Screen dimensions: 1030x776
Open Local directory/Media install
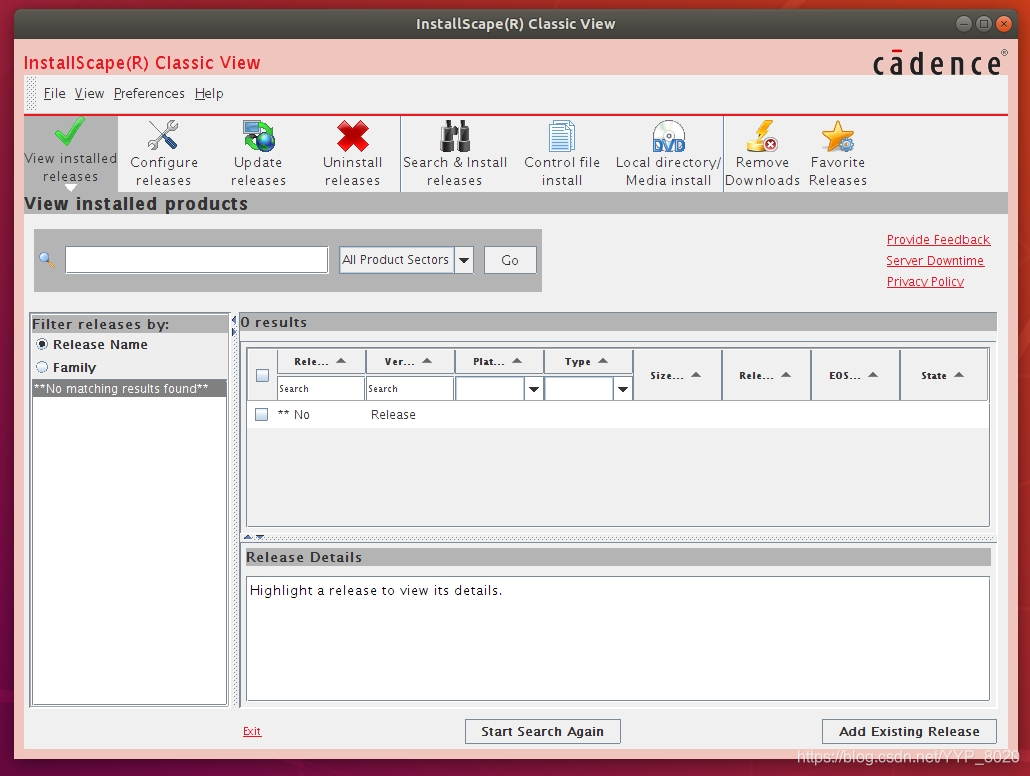click(x=668, y=153)
